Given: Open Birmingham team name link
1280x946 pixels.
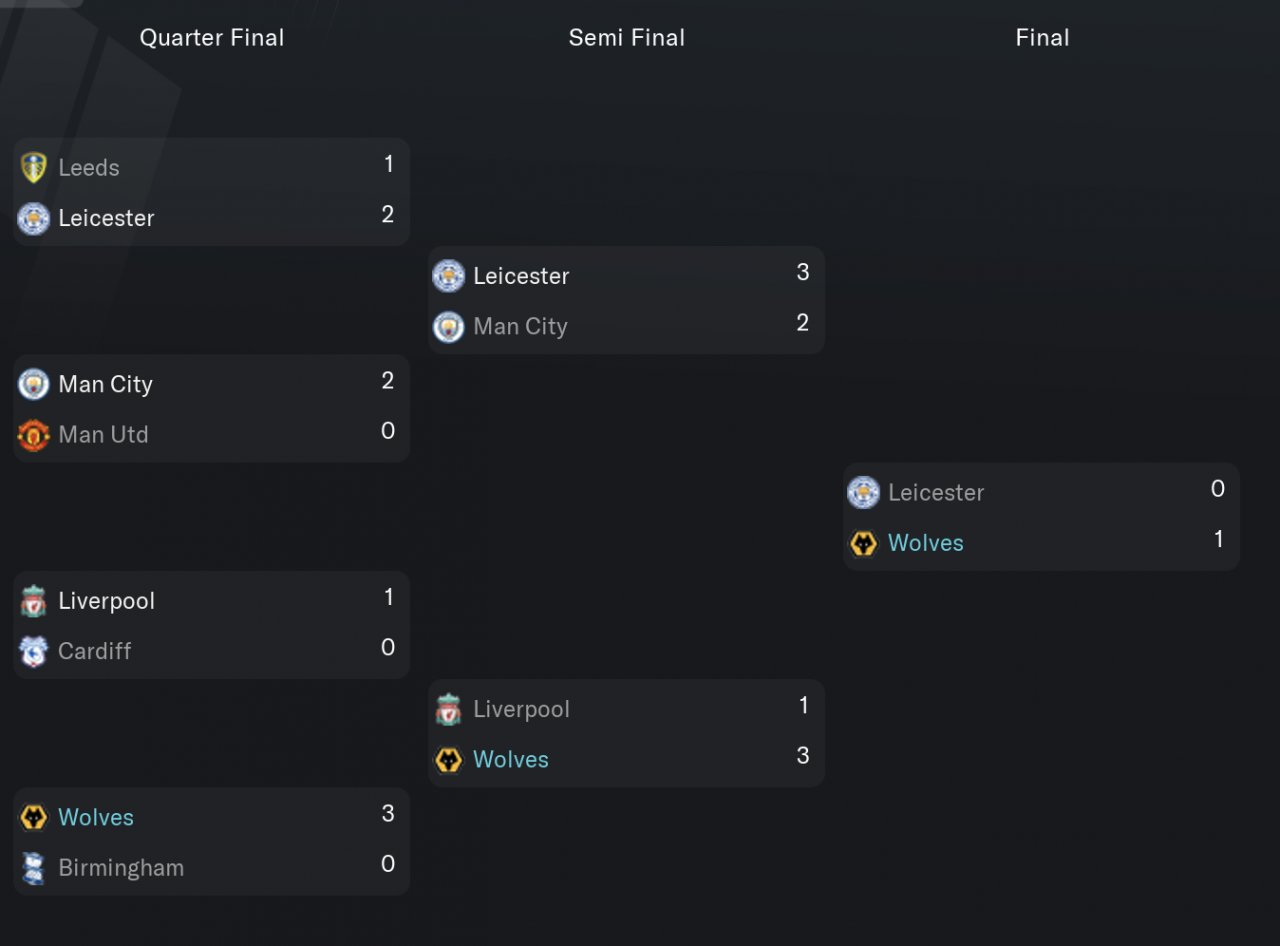Looking at the screenshot, I should (121, 868).
